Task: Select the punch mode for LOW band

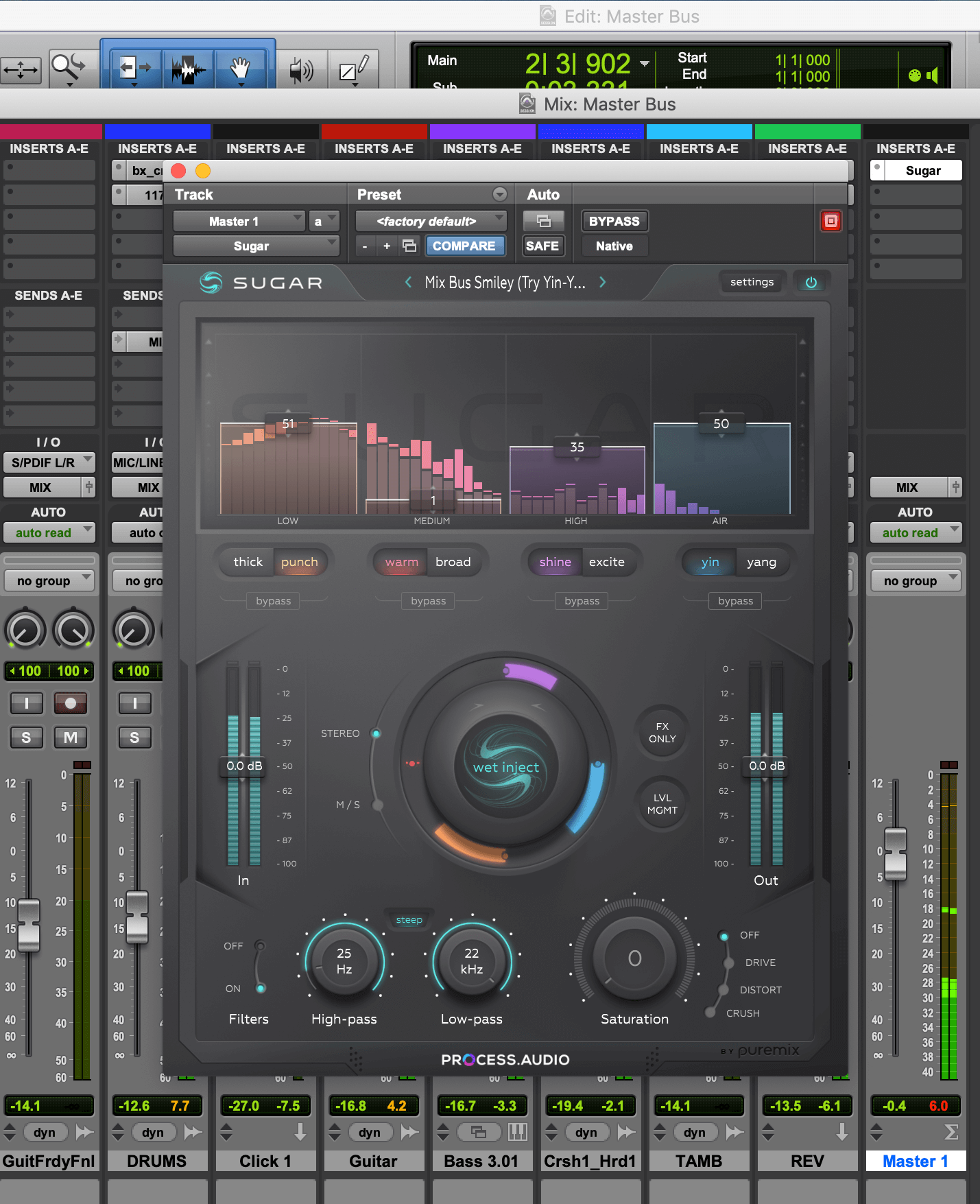Action: point(300,562)
